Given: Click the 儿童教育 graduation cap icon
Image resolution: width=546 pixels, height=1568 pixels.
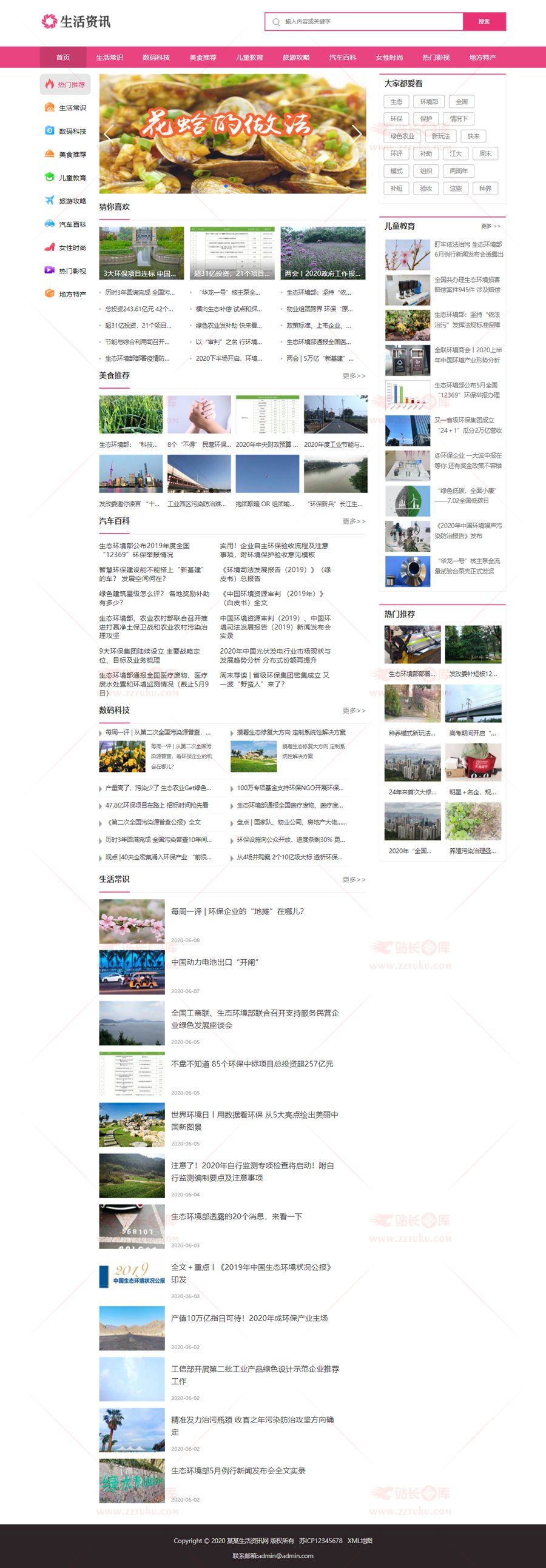Looking at the screenshot, I should 49,177.
